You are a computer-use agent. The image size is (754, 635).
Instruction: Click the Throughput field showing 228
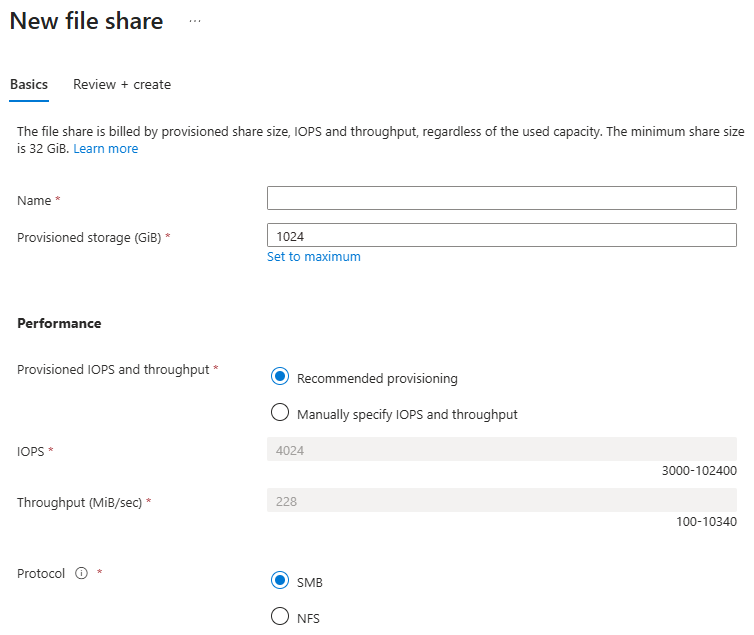click(x=501, y=501)
